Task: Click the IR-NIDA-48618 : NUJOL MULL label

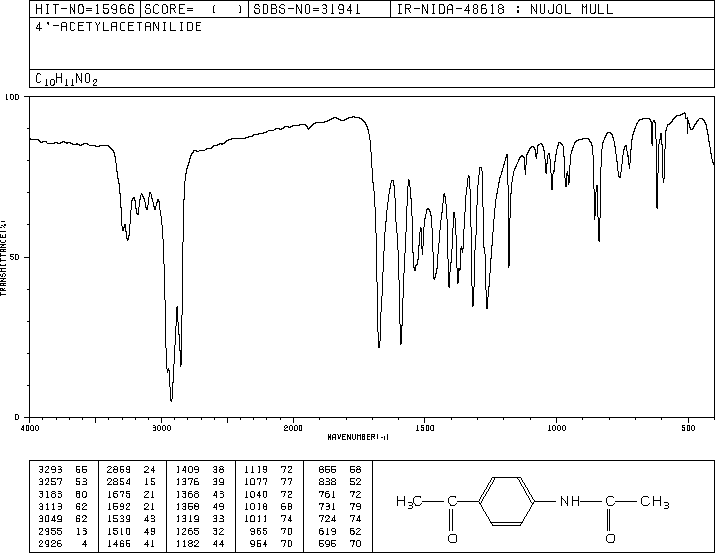Action: click(505, 9)
